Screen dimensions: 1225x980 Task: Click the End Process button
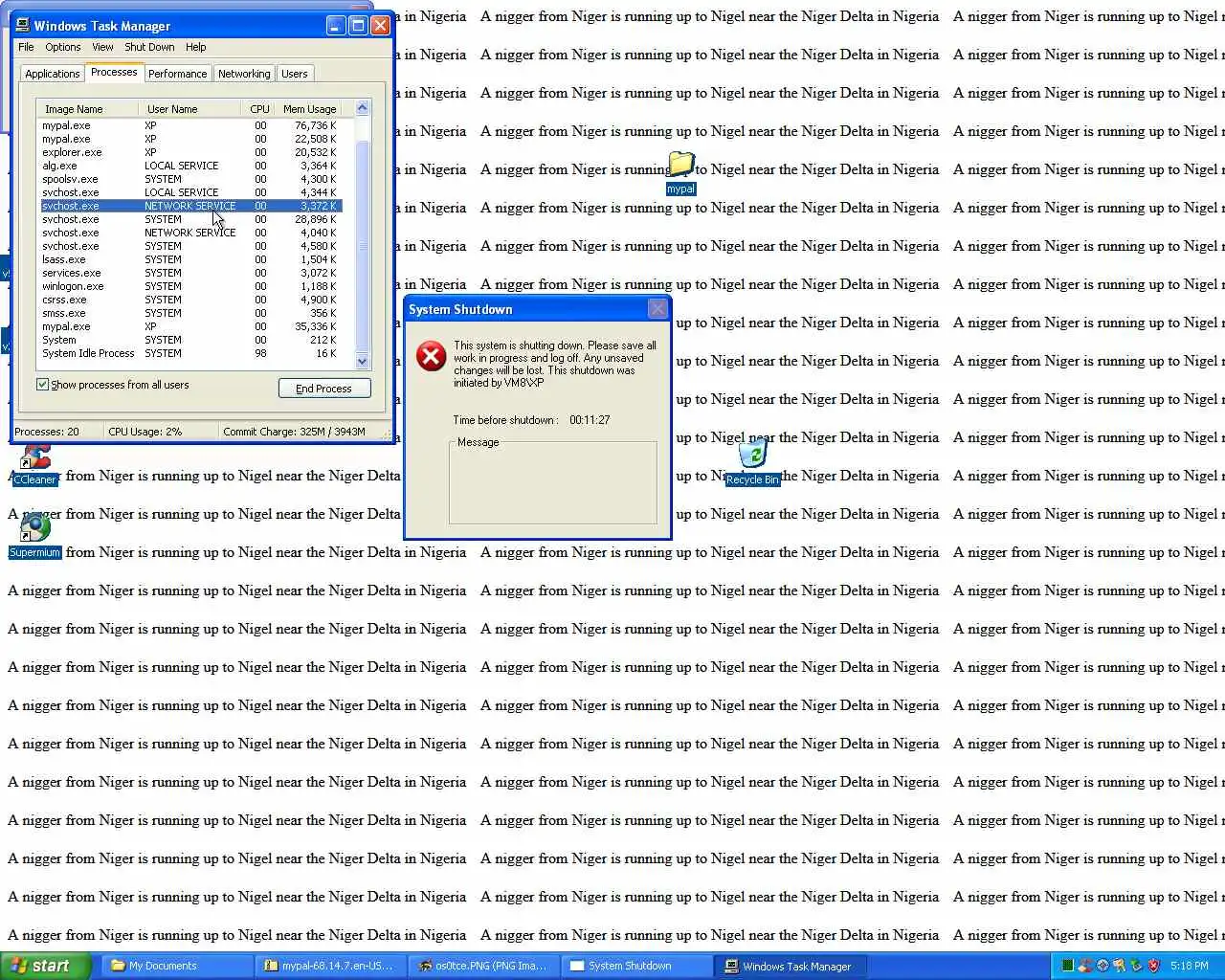[324, 389]
